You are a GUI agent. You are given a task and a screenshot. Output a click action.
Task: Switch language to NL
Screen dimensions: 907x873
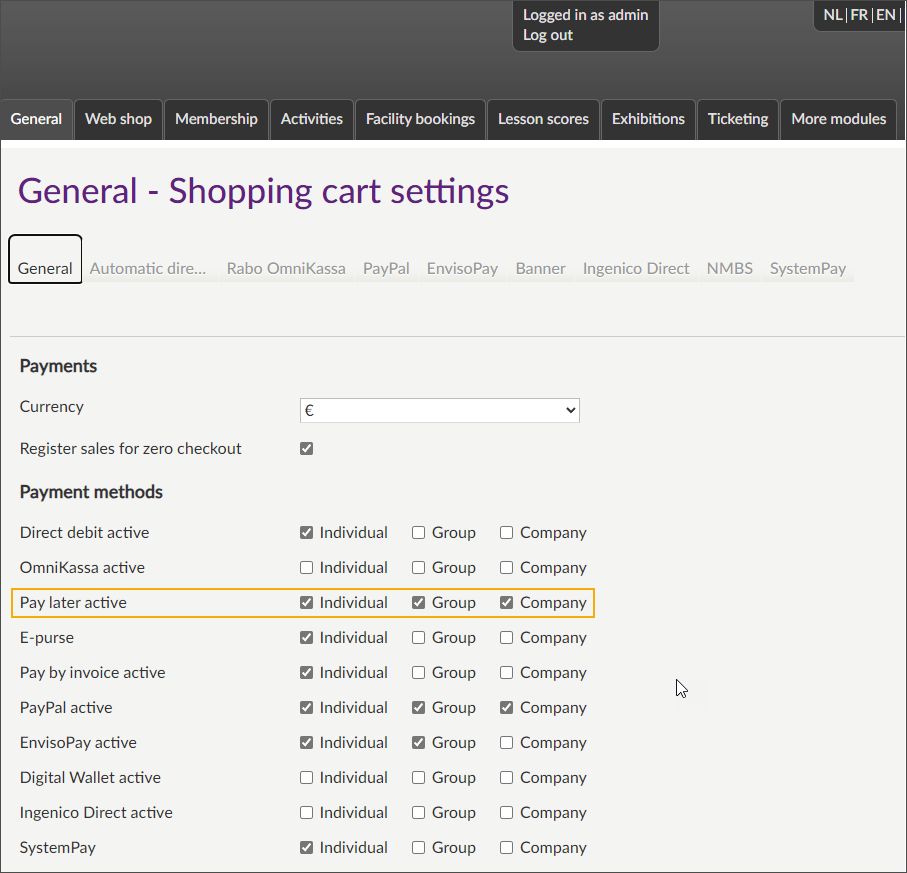pyautogui.click(x=832, y=15)
